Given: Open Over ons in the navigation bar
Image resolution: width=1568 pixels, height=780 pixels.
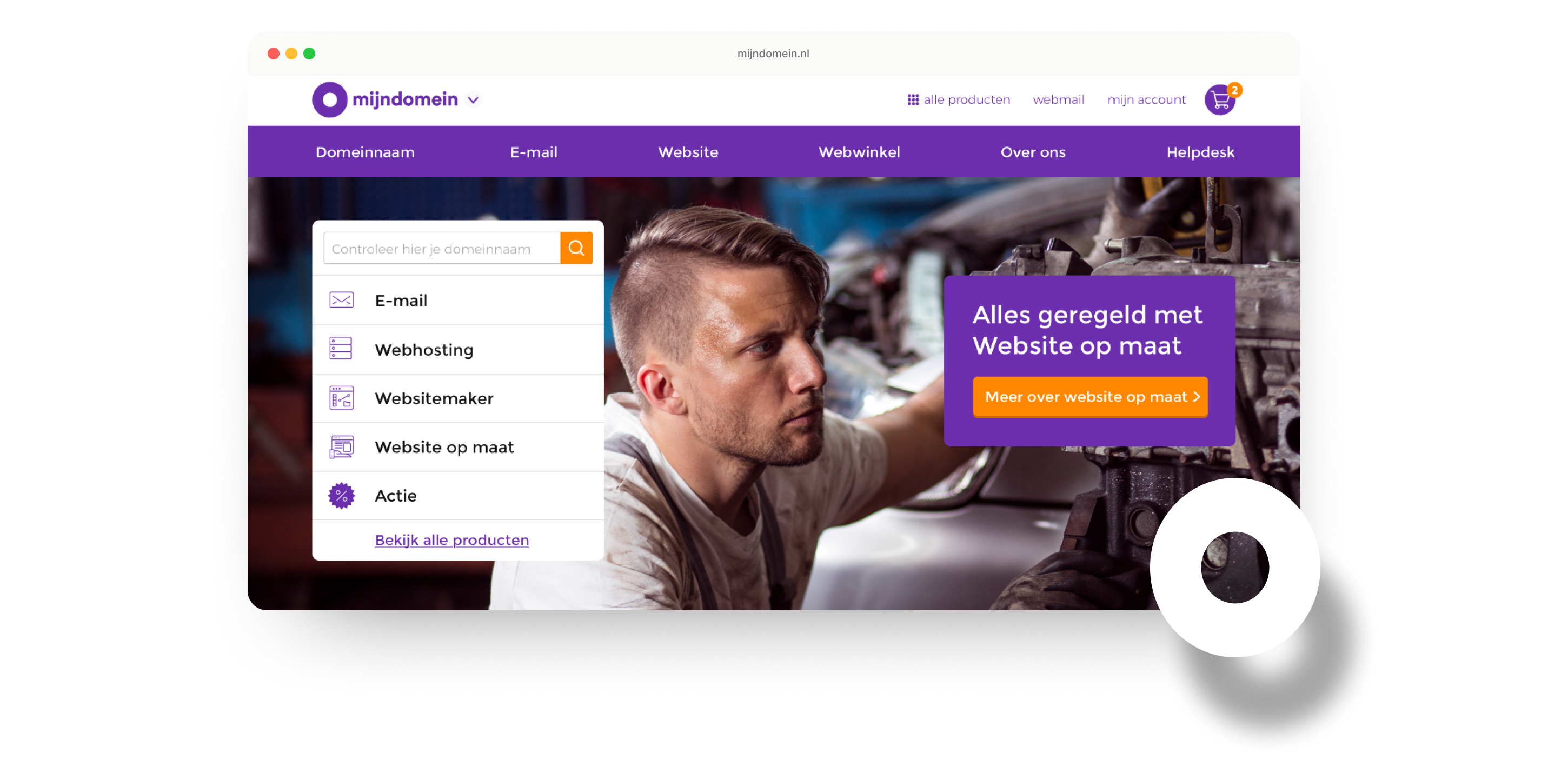Looking at the screenshot, I should tap(1033, 152).
